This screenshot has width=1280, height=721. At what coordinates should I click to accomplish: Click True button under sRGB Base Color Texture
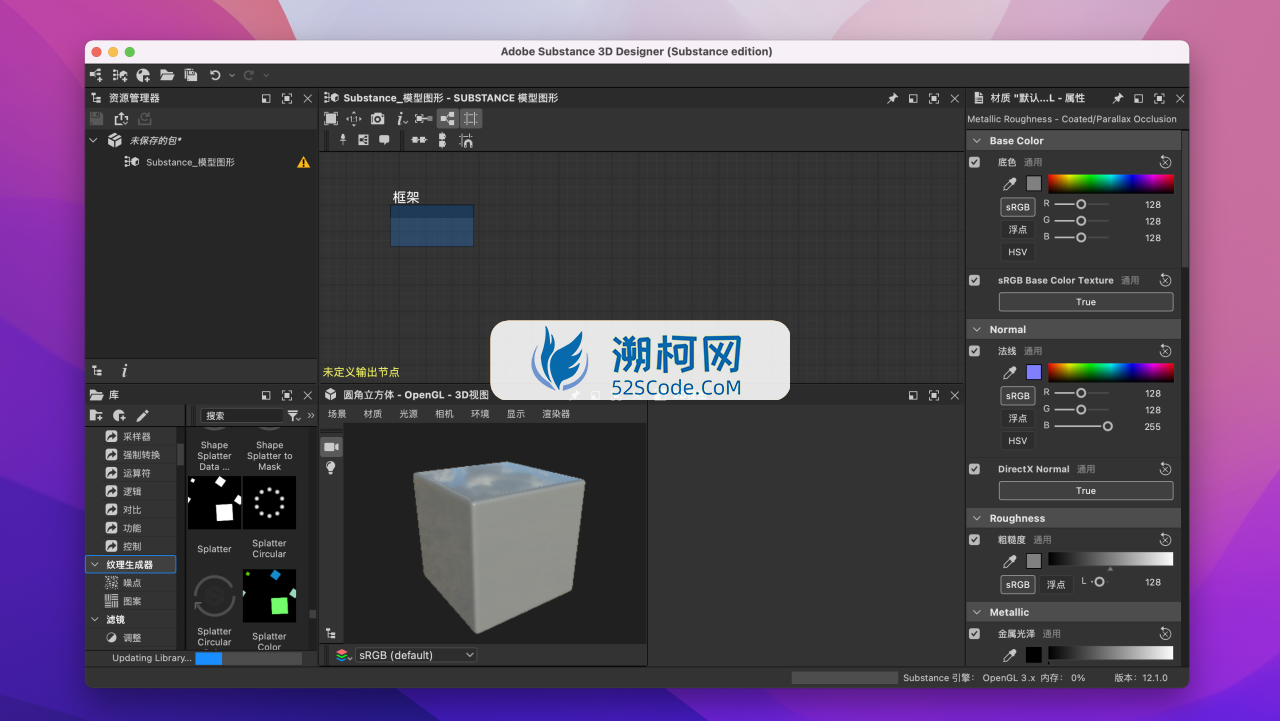point(1086,302)
